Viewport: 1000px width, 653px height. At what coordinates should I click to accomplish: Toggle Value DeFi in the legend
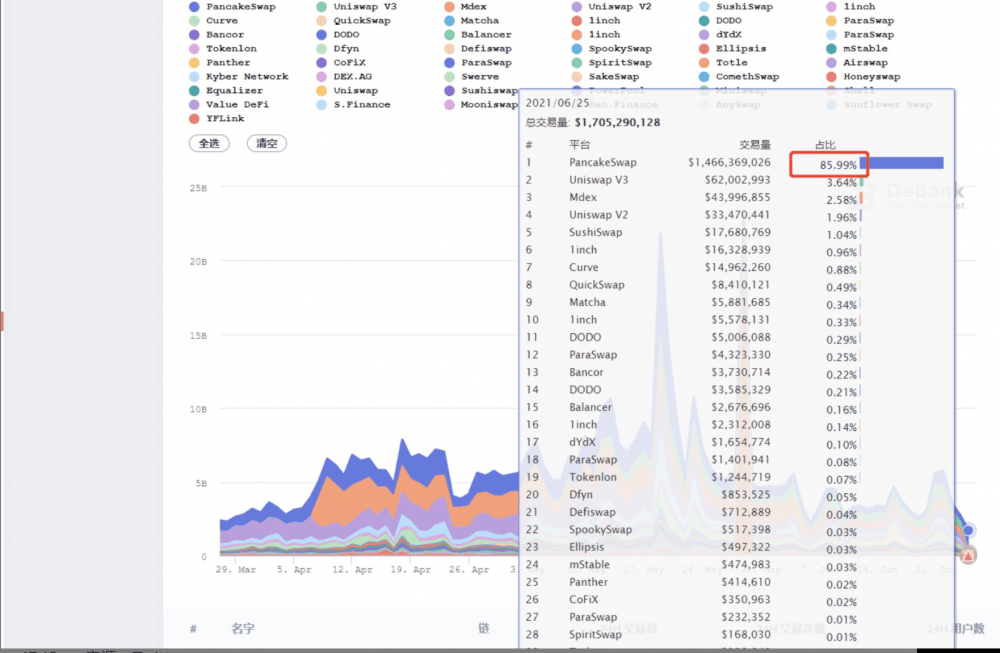tap(230, 105)
